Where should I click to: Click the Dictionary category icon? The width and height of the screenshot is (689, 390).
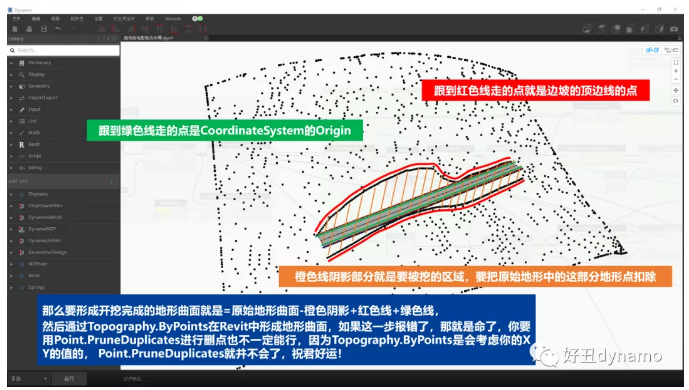point(22,63)
